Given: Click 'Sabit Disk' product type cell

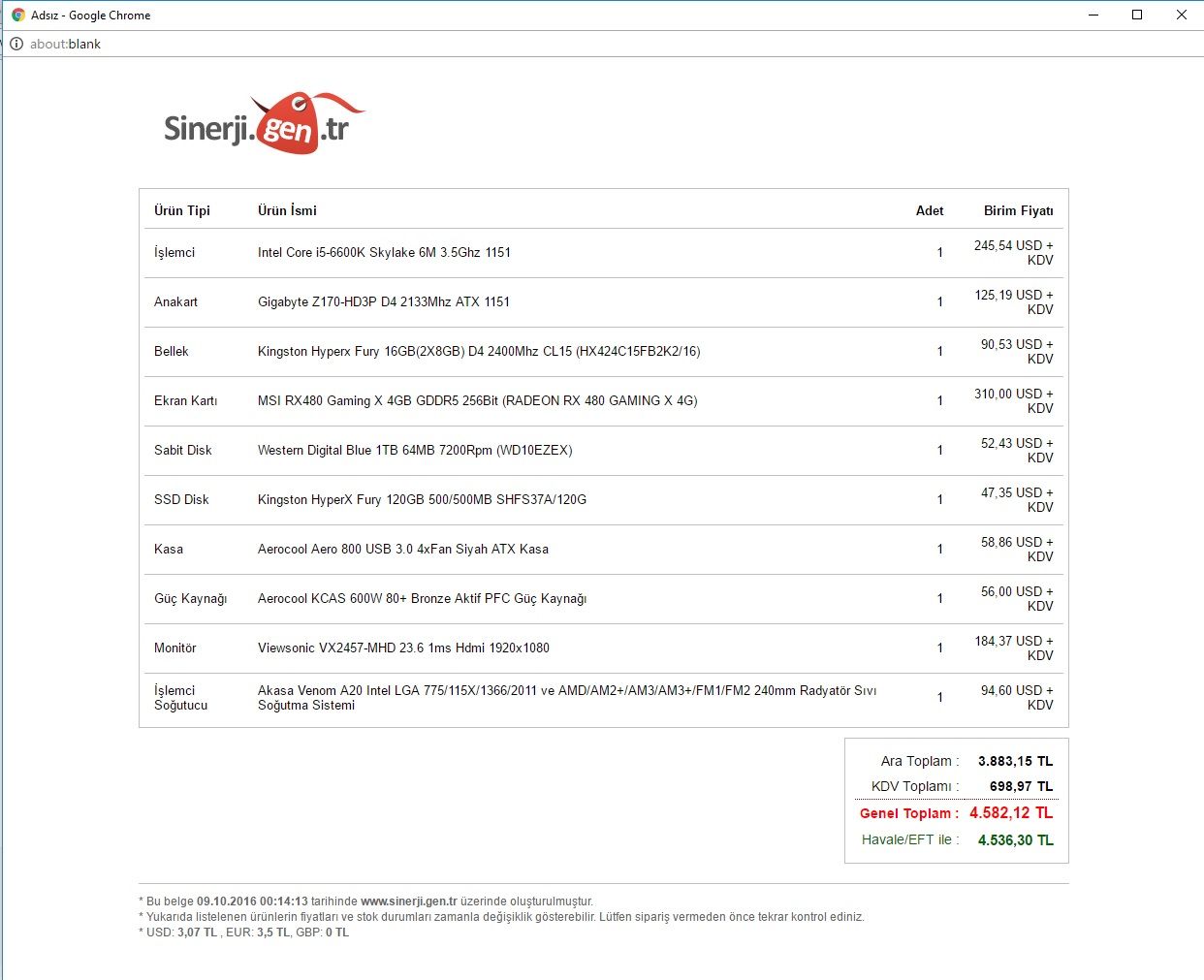Looking at the screenshot, I should (183, 450).
